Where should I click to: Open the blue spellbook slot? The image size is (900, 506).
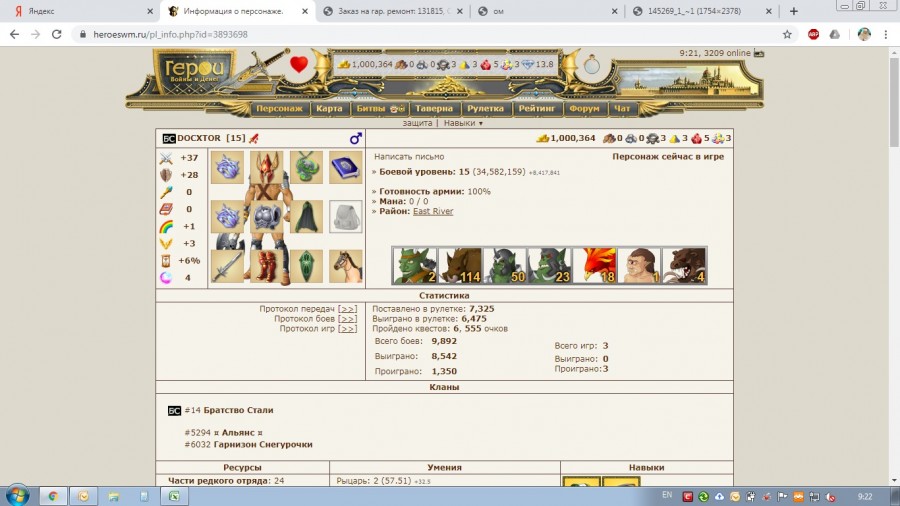click(x=346, y=168)
